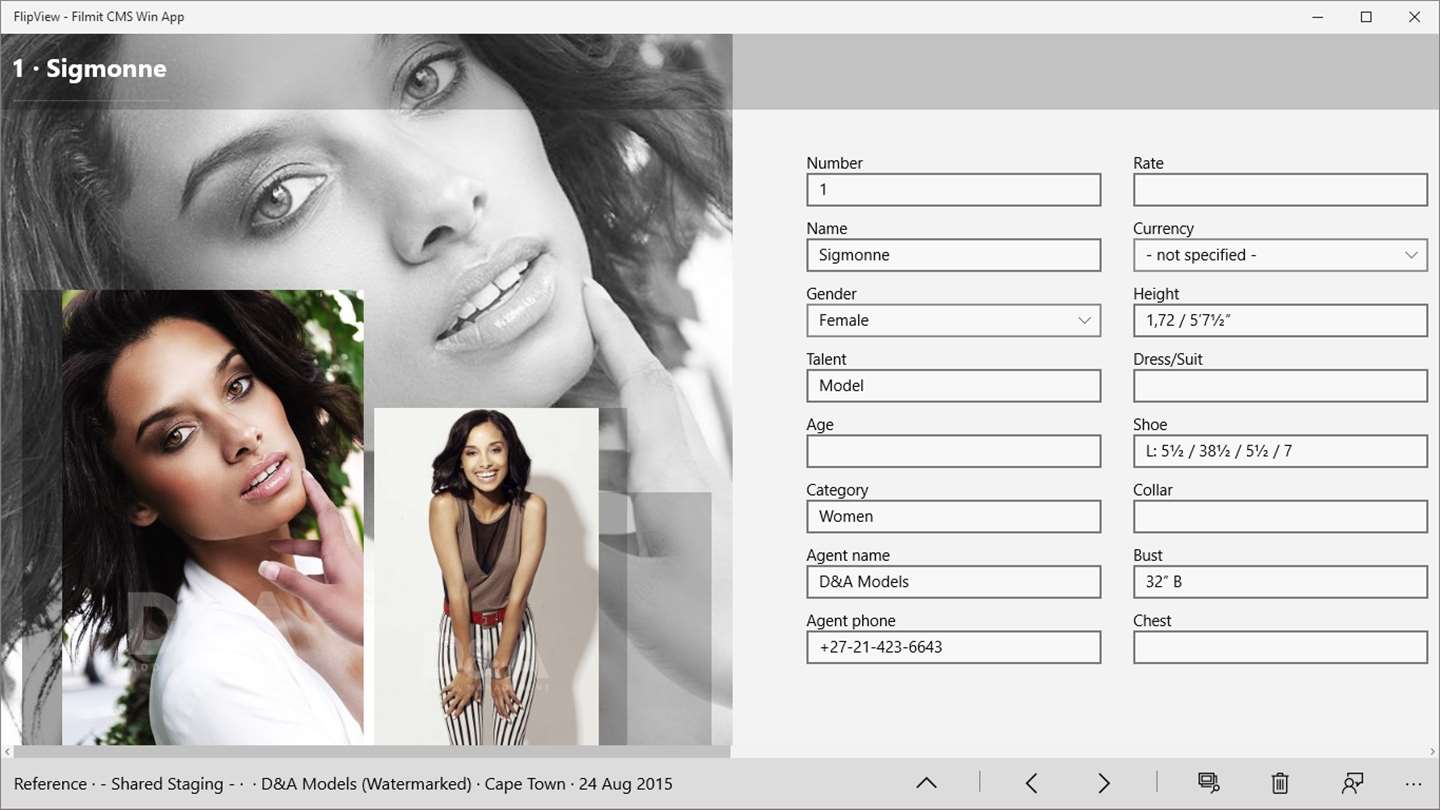Expand the Currency dropdown
The image size is (1440, 810).
(x=1280, y=255)
